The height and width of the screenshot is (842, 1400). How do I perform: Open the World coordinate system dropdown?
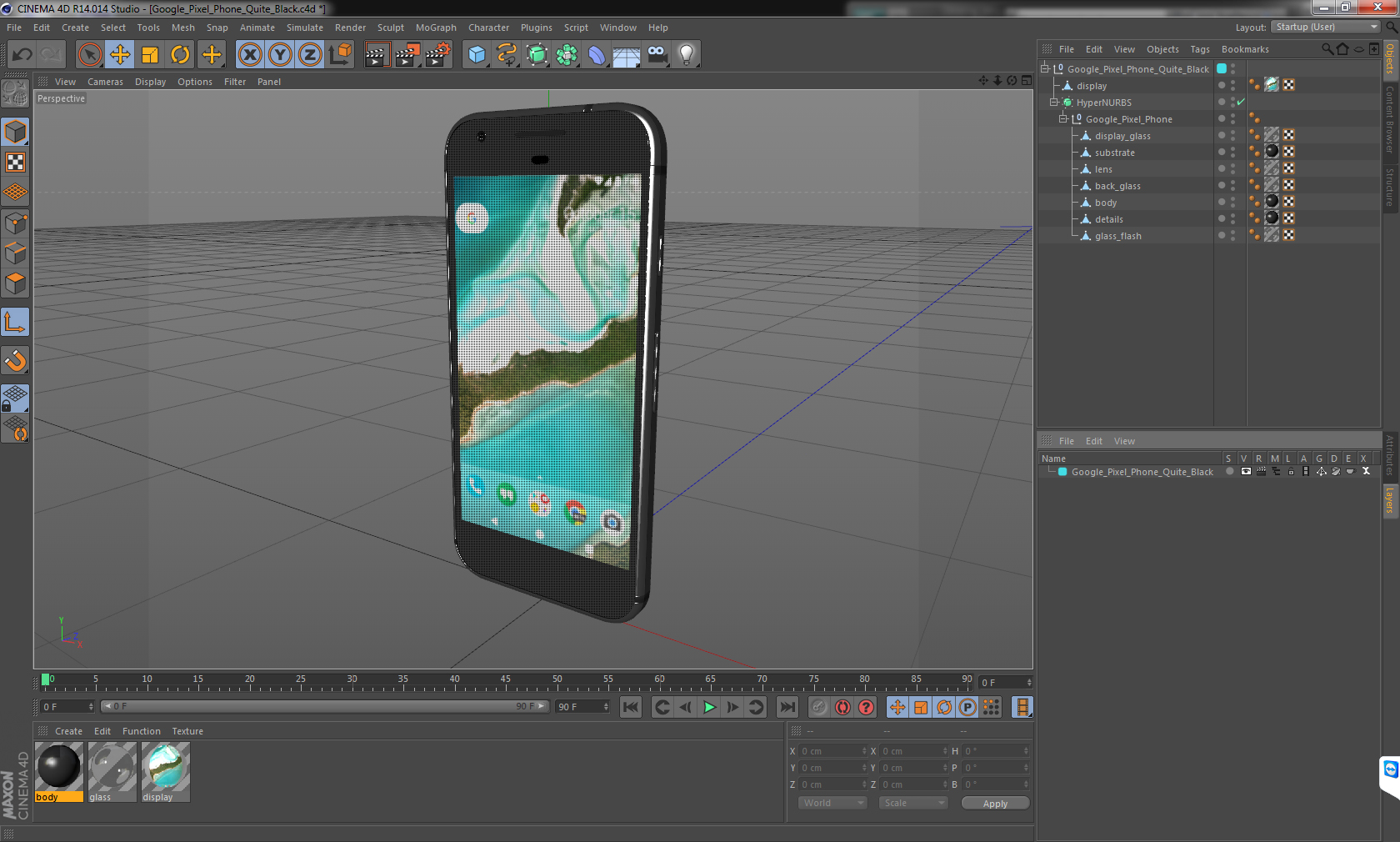832,803
